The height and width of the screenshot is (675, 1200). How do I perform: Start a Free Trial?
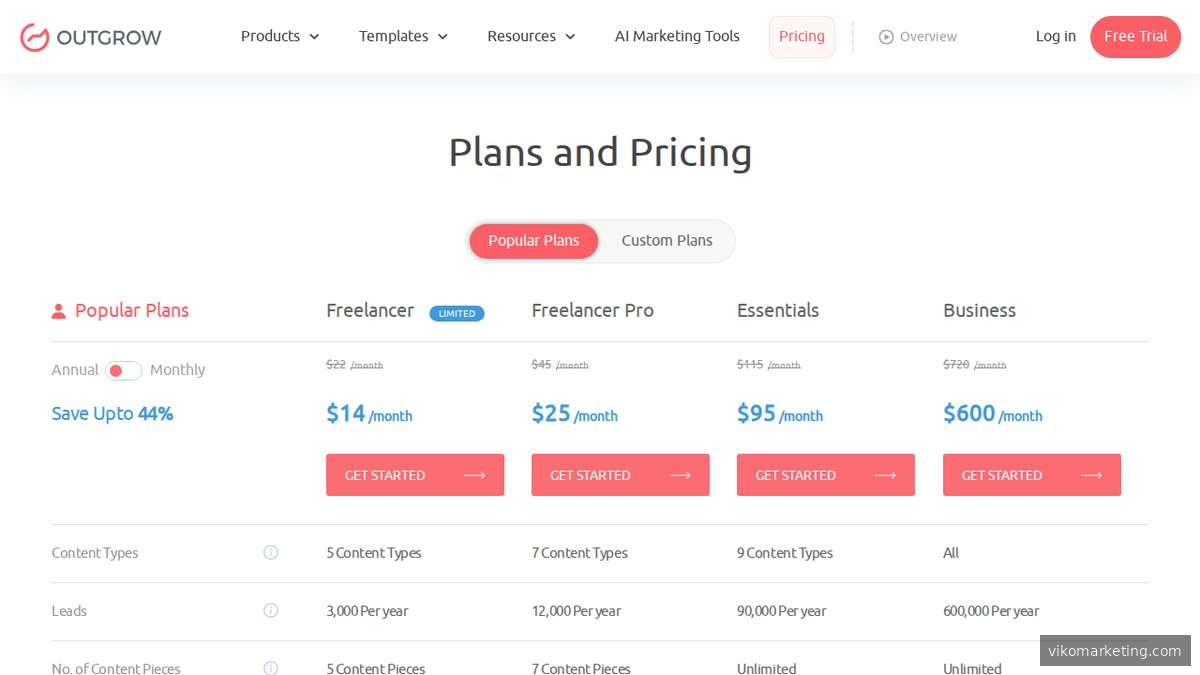[1135, 36]
